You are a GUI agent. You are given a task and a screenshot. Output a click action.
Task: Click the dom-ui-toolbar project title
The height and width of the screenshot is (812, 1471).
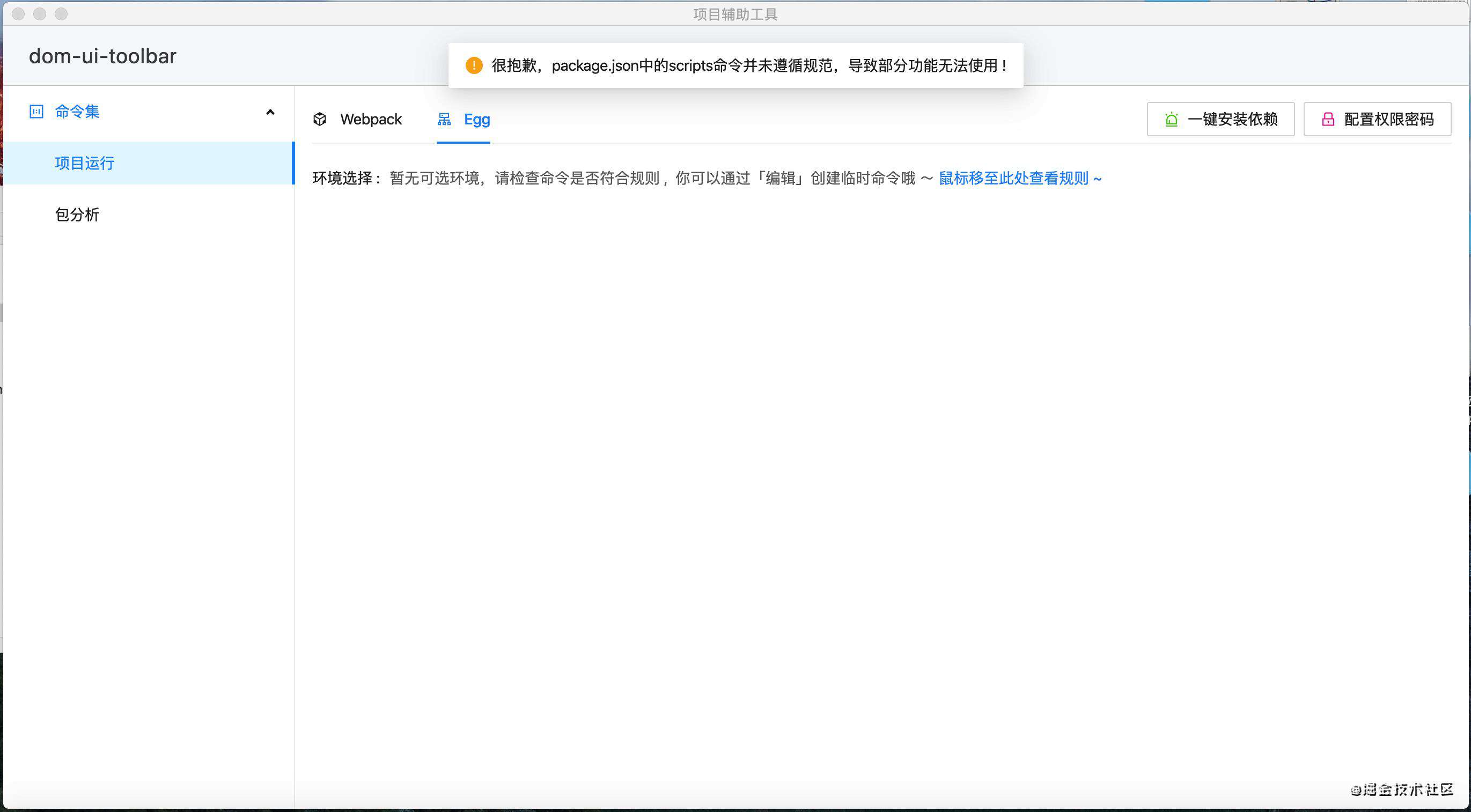(103, 56)
